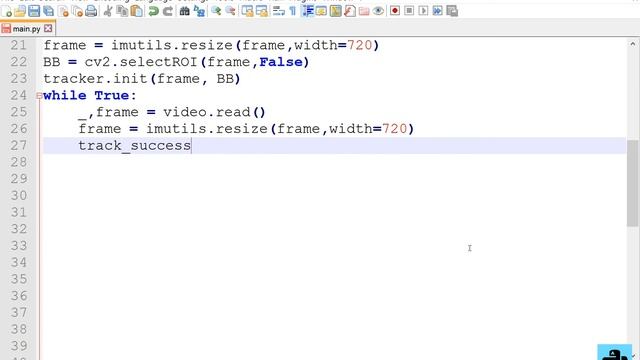
Task: Start macro recording with red dot button
Action: [x=395, y=11]
